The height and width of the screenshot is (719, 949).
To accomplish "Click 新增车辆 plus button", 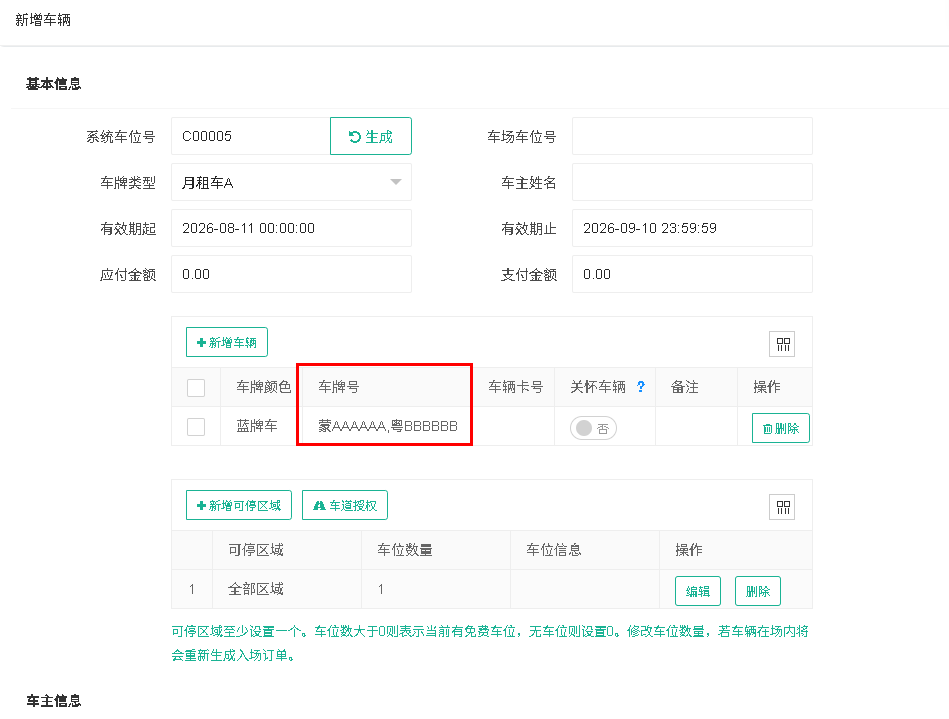I will (x=226, y=343).
